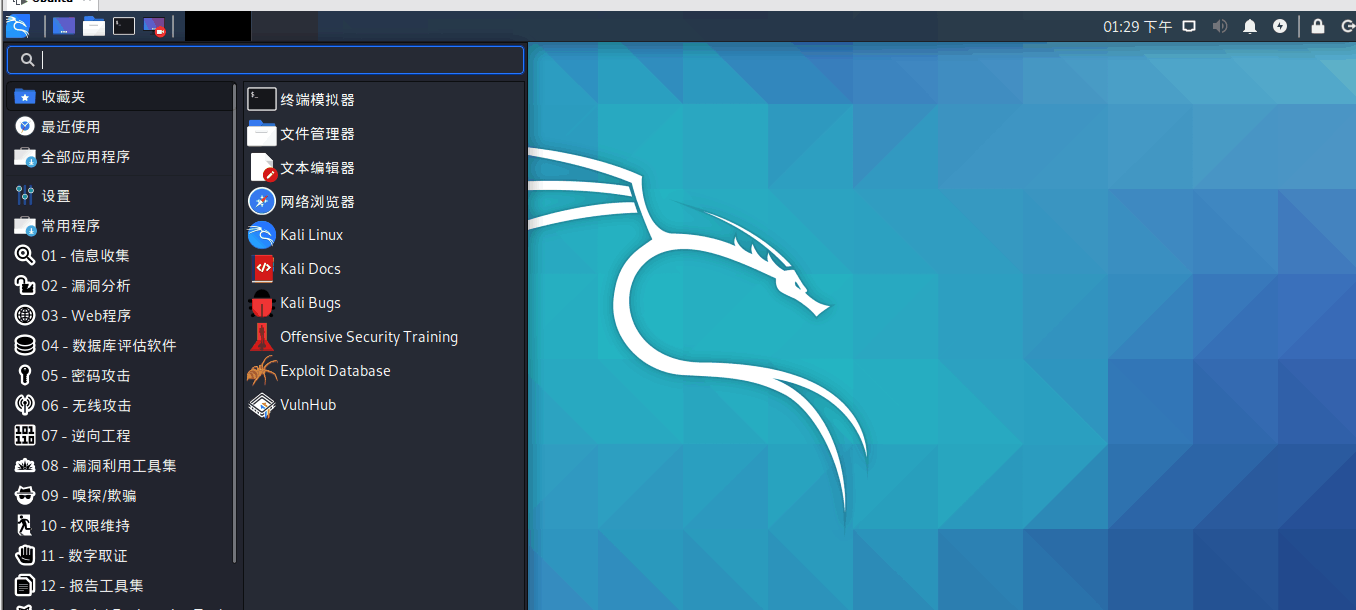Image resolution: width=1356 pixels, height=610 pixels.
Task: Focus the menu search field
Action: 265,60
